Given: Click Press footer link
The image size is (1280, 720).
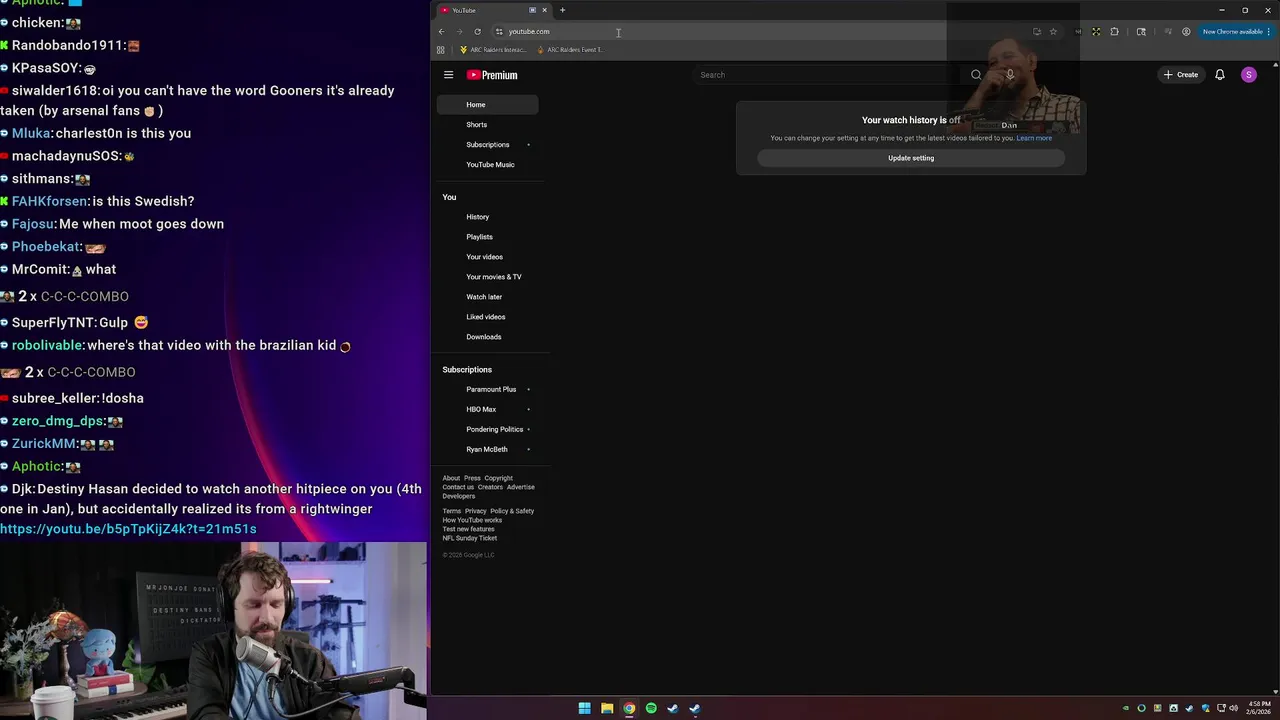Looking at the screenshot, I should pyautogui.click(x=472, y=478).
